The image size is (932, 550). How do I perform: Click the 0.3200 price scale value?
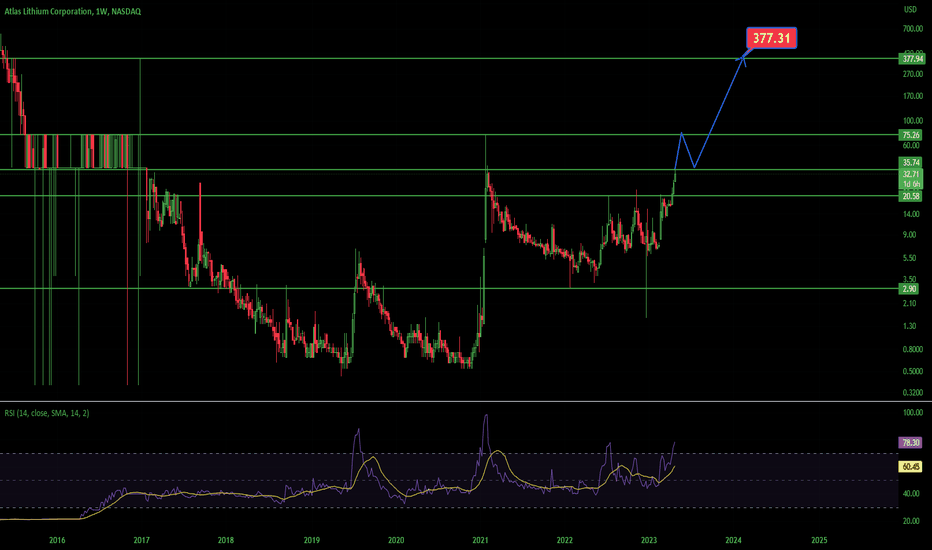click(912, 392)
